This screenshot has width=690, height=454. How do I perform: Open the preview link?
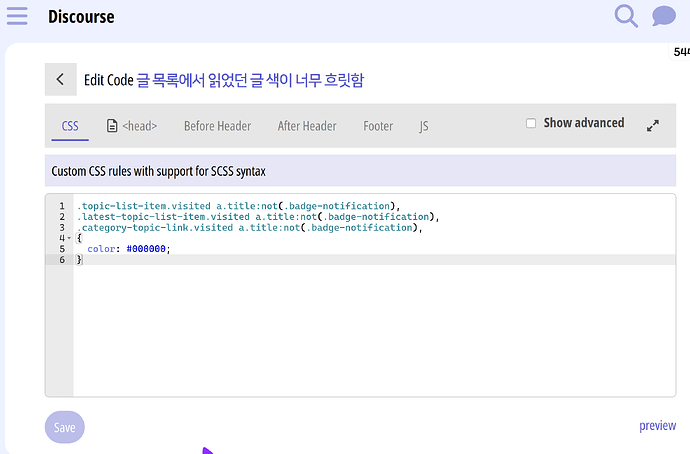tap(657, 426)
